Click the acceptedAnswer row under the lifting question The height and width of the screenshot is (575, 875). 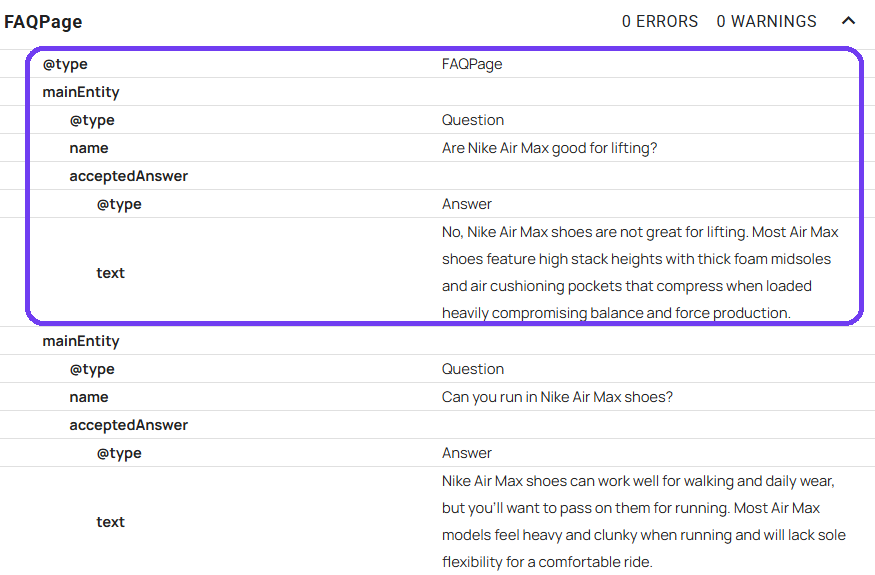(128, 176)
